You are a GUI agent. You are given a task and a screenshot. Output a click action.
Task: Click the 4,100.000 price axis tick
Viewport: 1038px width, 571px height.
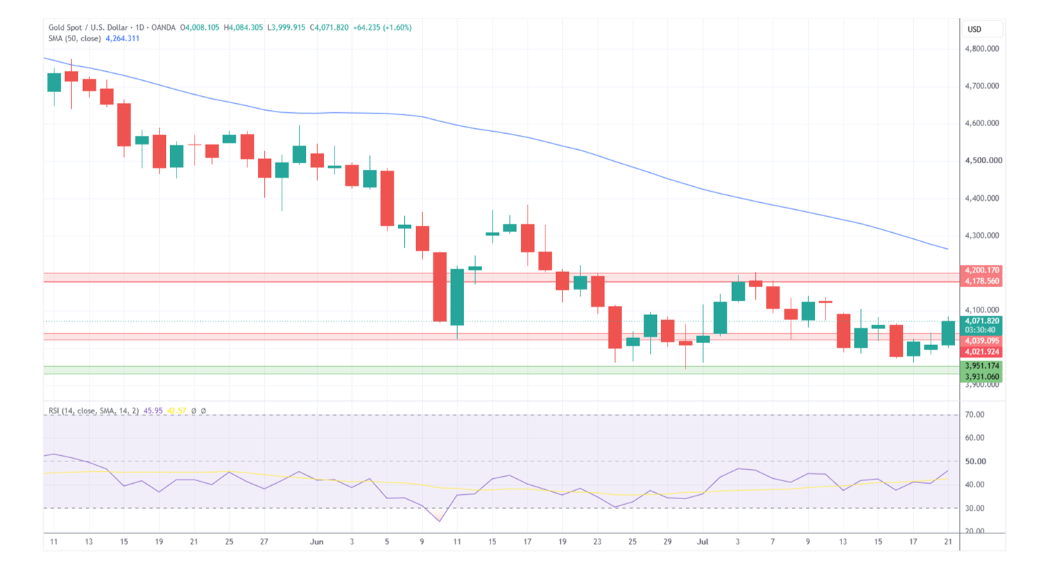(982, 310)
